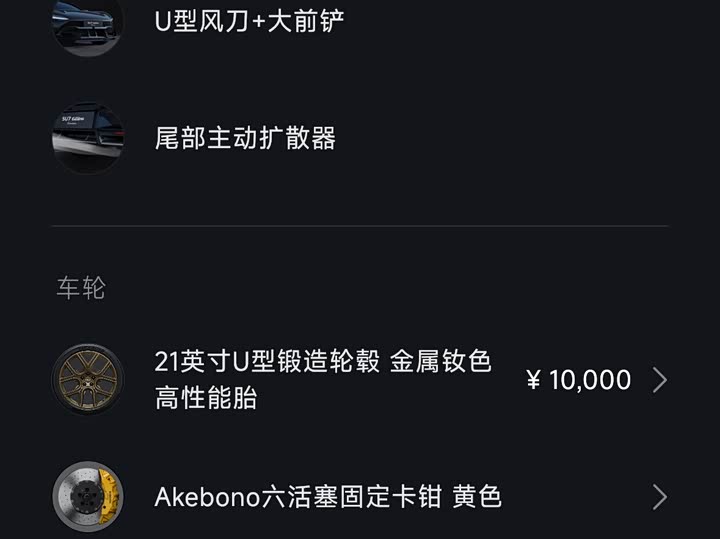Expand the Akebono caliper row chevron
The width and height of the screenshot is (720, 539).
(x=659, y=497)
